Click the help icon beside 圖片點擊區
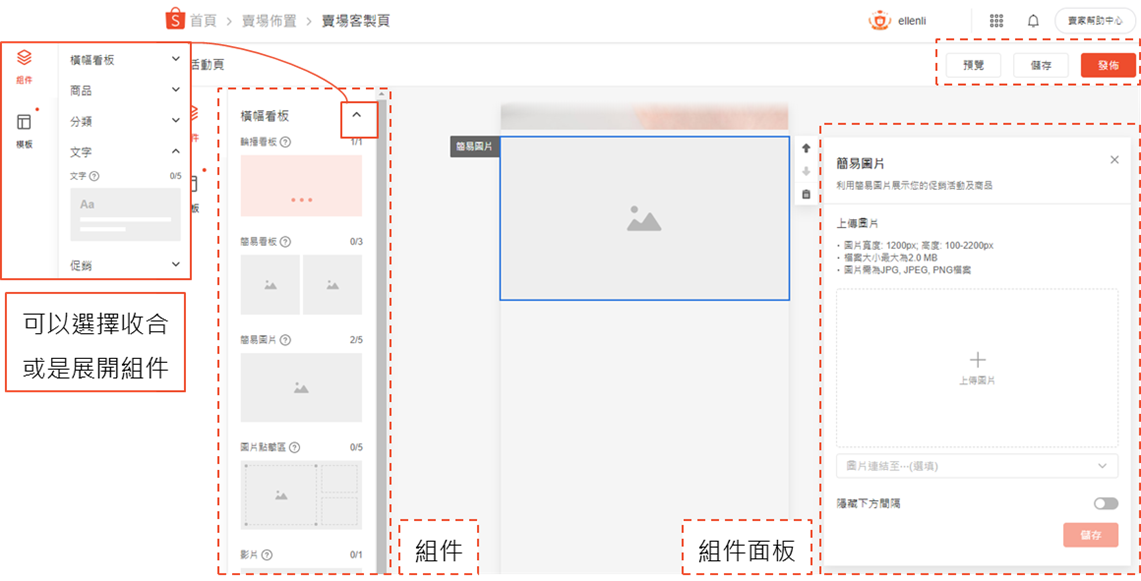The image size is (1141, 581). (x=294, y=448)
